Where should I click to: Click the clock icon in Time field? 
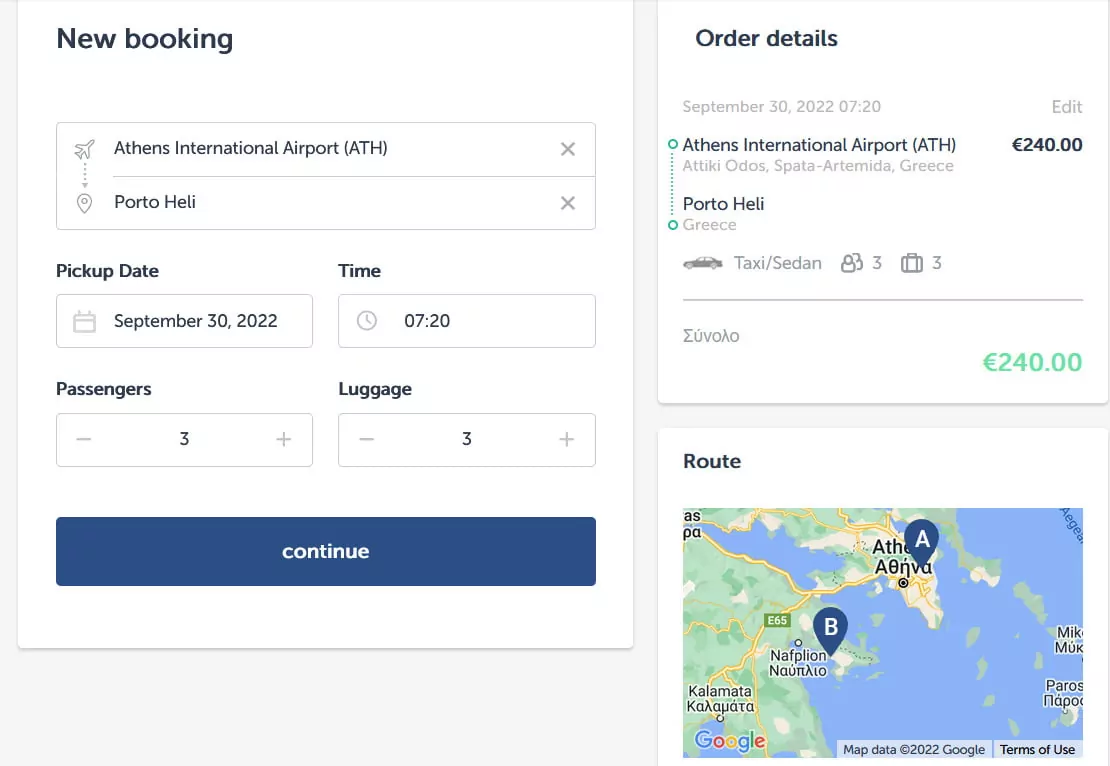(367, 321)
